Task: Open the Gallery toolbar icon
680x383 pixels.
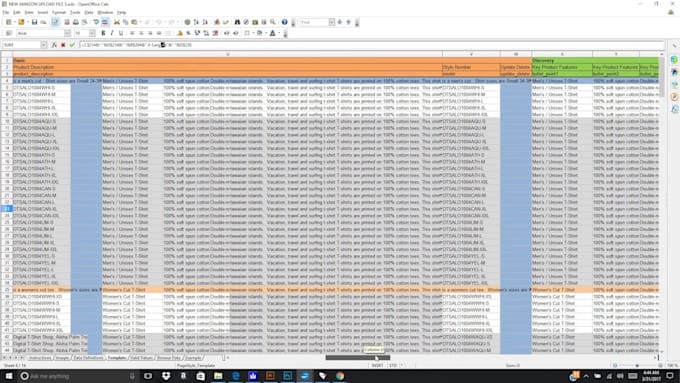Action: click(x=255, y=22)
